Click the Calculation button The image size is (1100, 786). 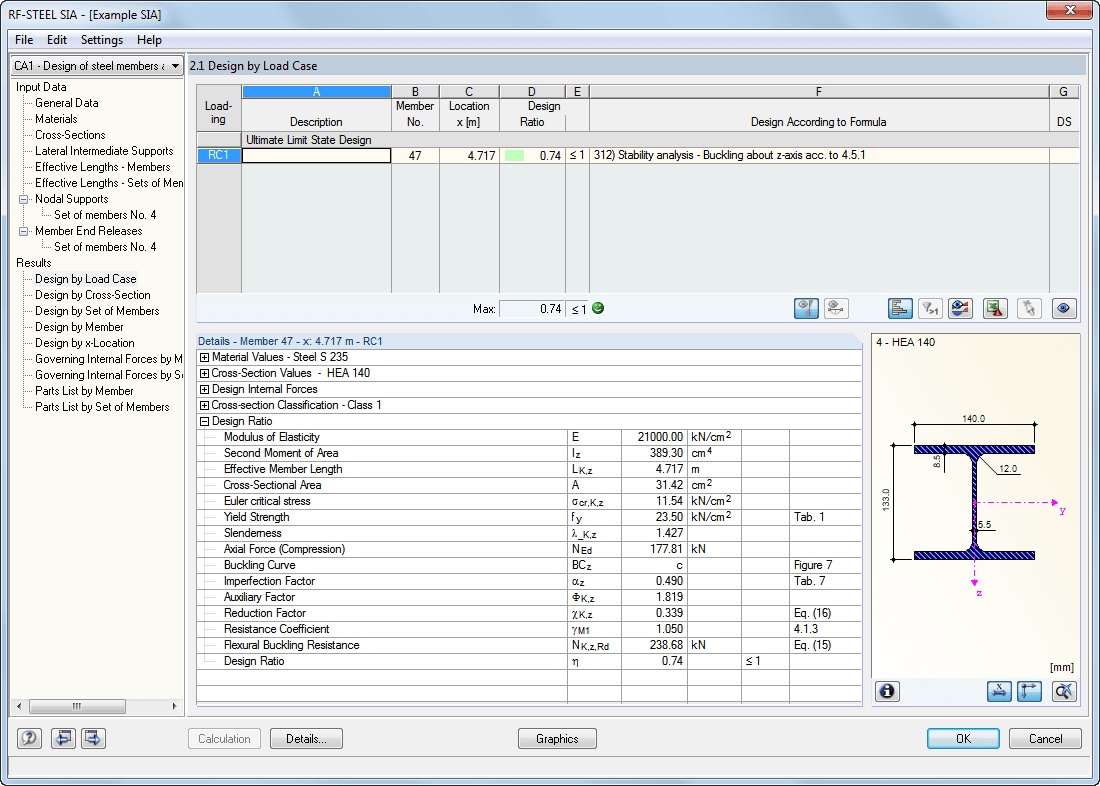pyautogui.click(x=224, y=738)
